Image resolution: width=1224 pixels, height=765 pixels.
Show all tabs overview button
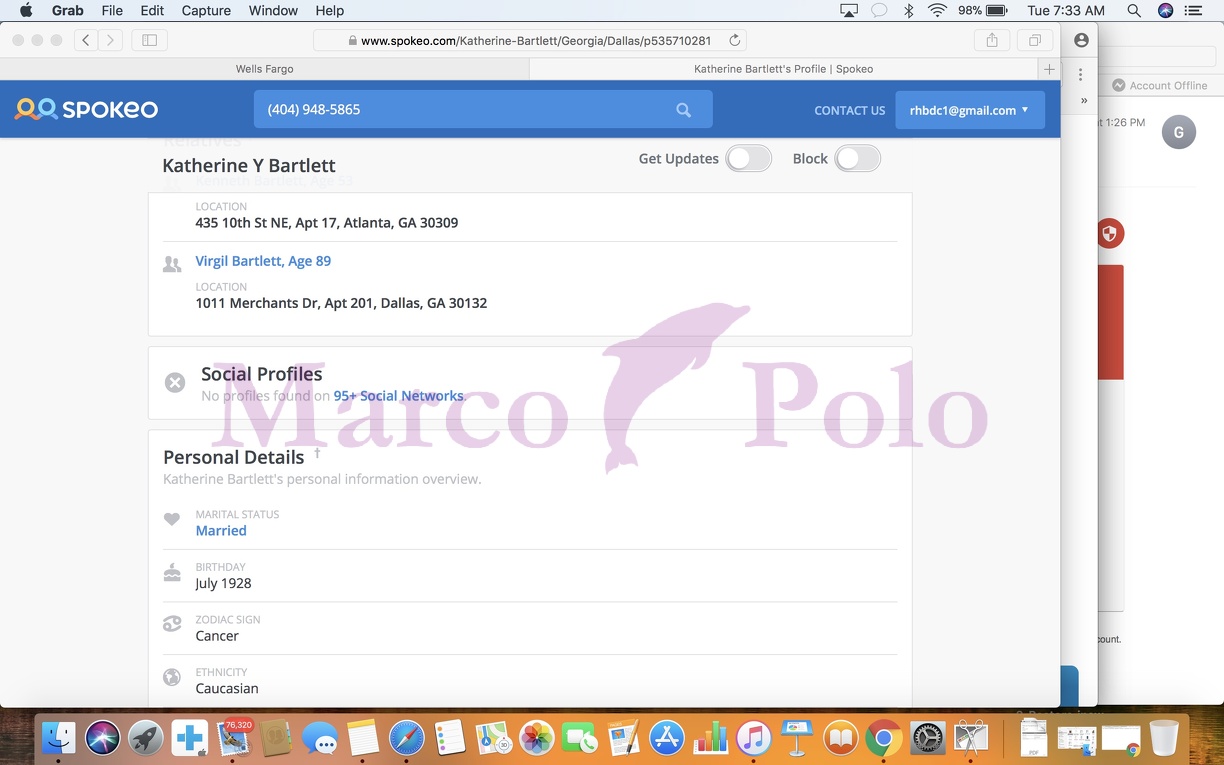point(1035,40)
